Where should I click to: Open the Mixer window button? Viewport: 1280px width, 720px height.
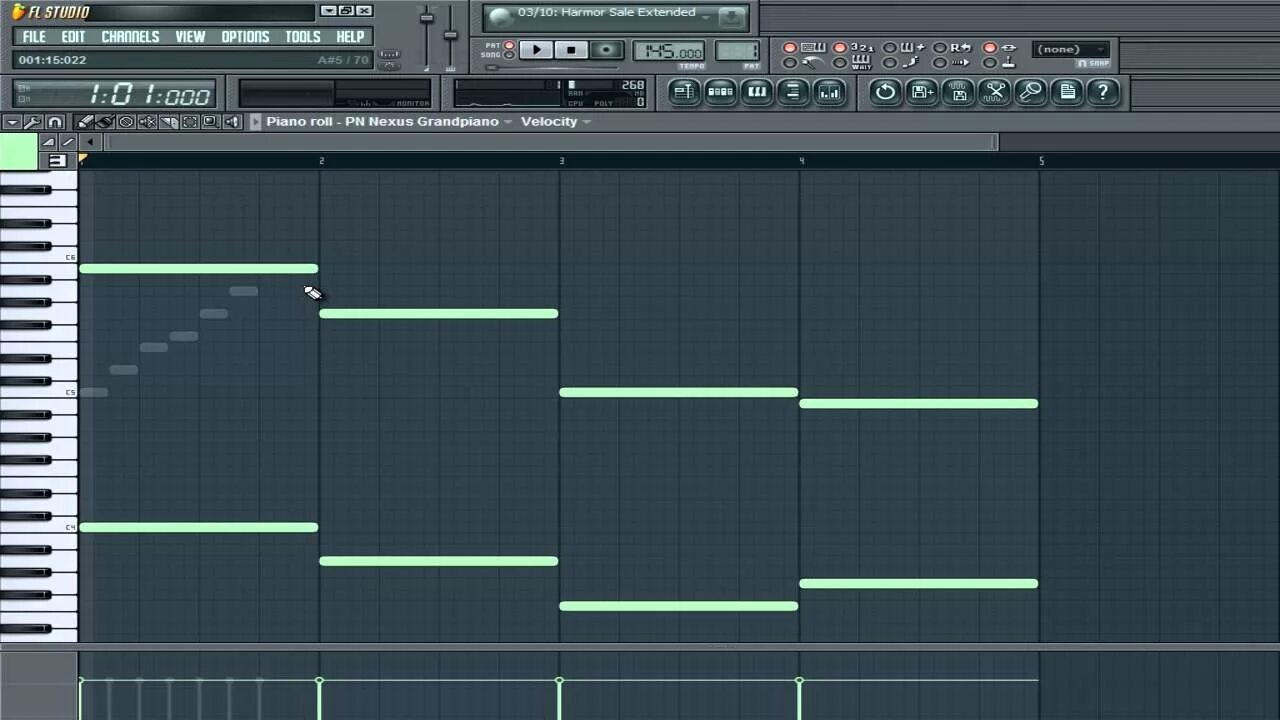[829, 92]
